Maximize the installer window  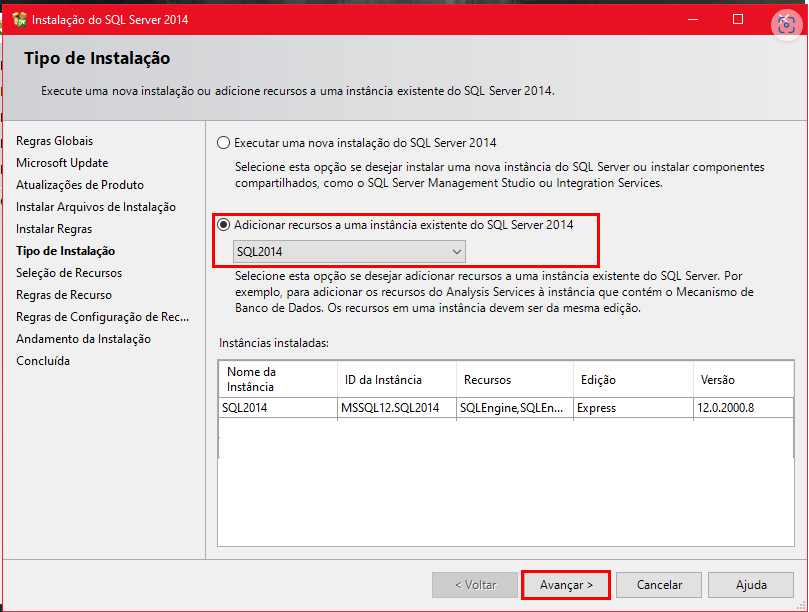click(x=738, y=19)
